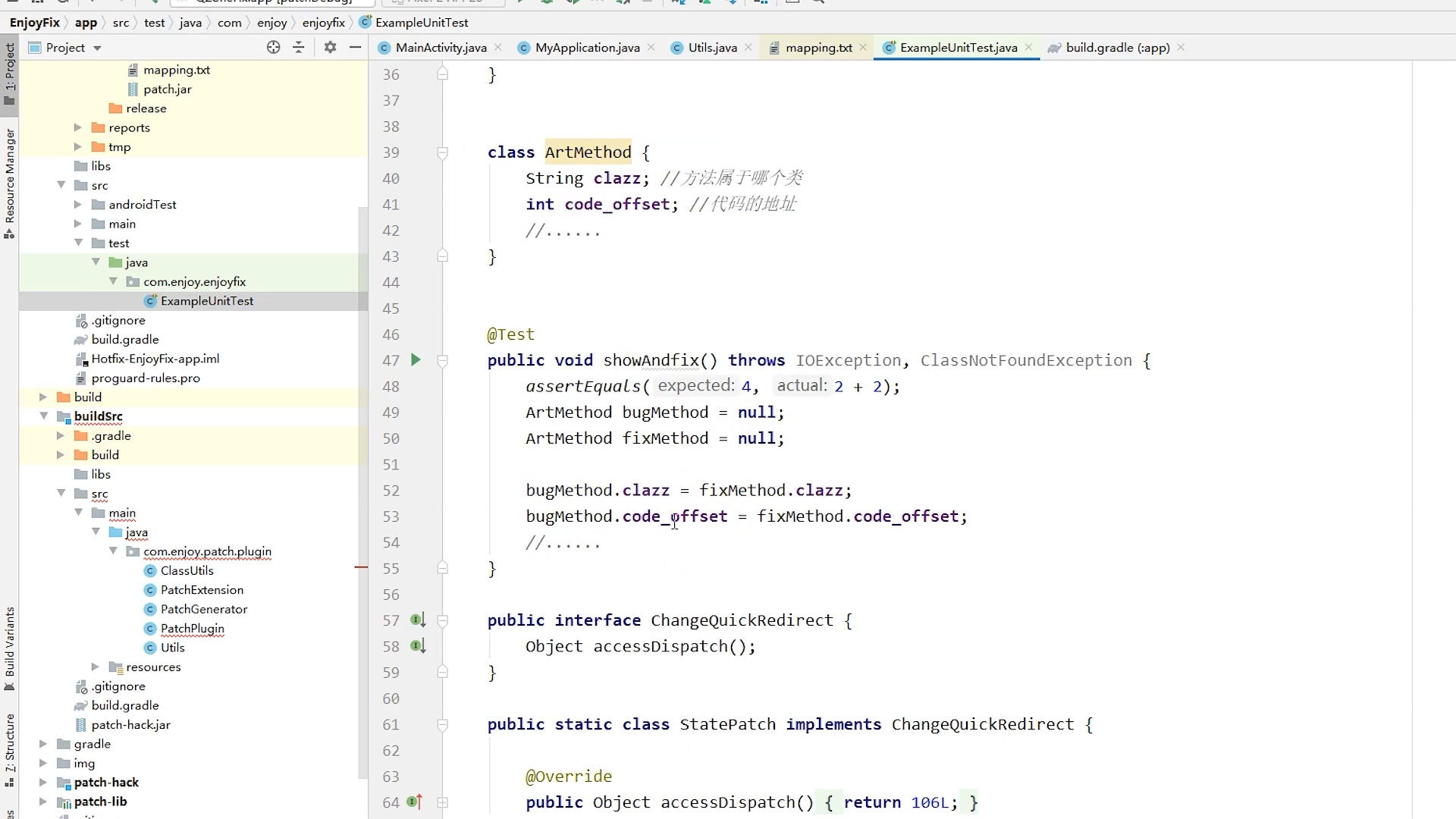1456x819 pixels.
Task: Open Project panel settings gear
Action: tap(330, 47)
